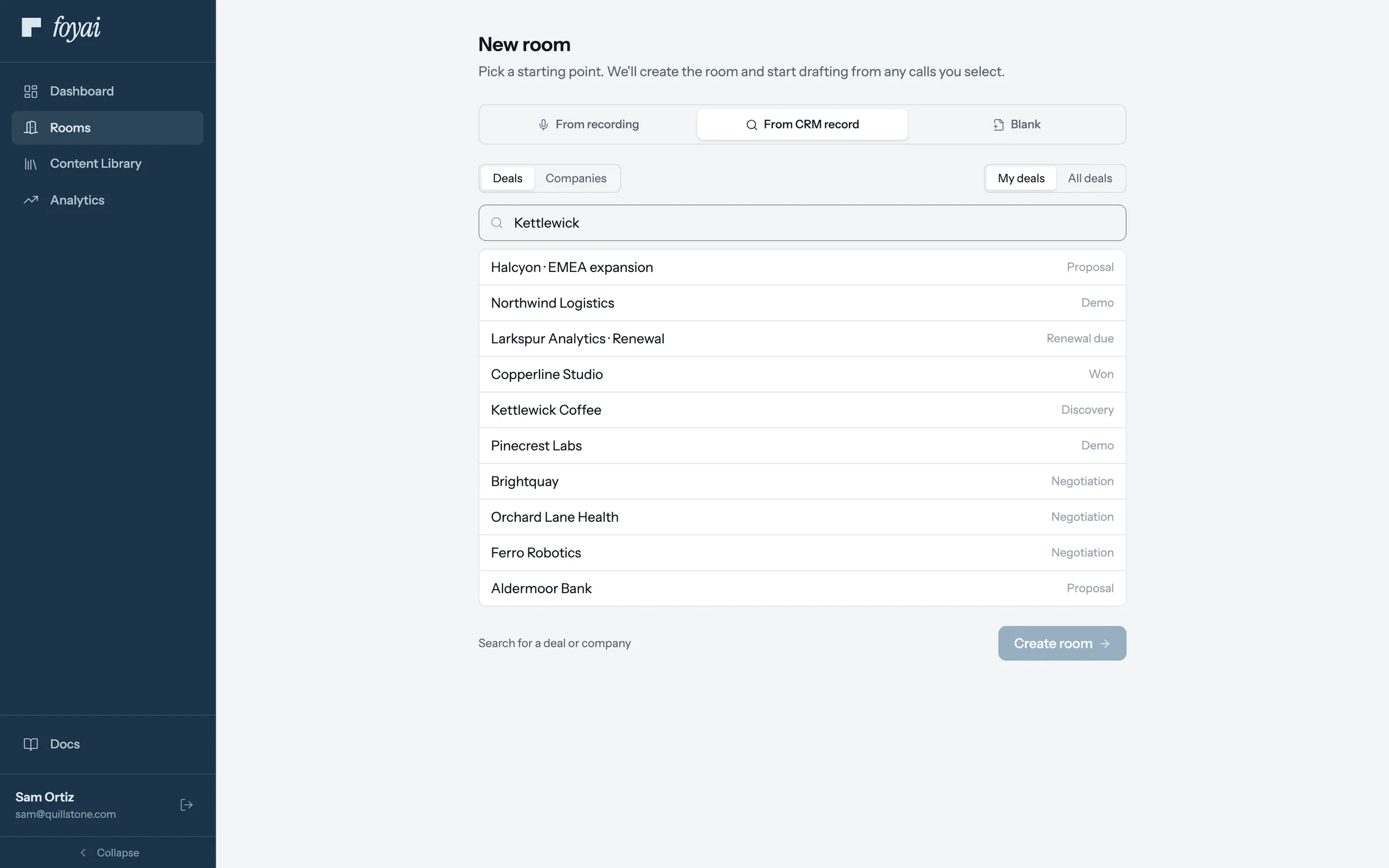Choose the Aldermoor Bank deal
The image size is (1389, 868).
802,589
